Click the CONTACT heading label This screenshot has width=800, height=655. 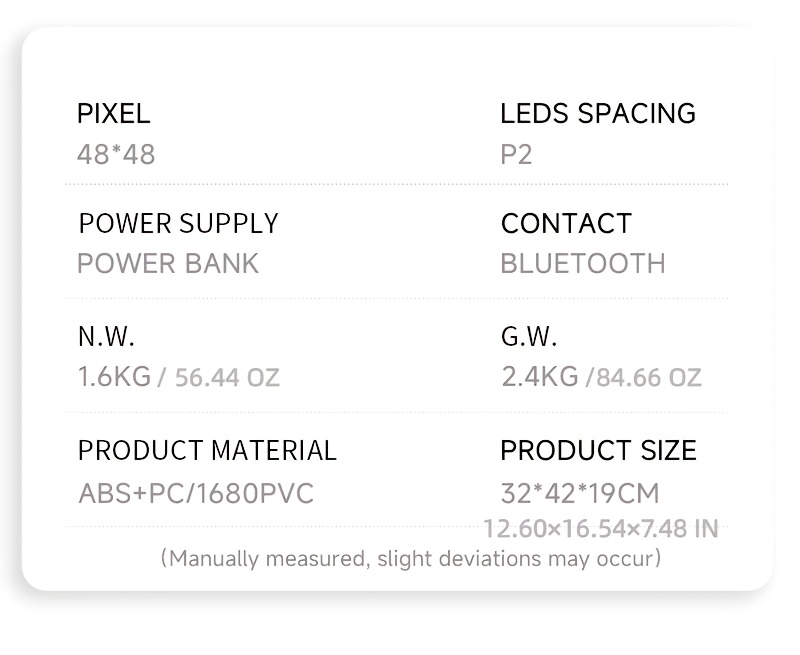coord(566,223)
